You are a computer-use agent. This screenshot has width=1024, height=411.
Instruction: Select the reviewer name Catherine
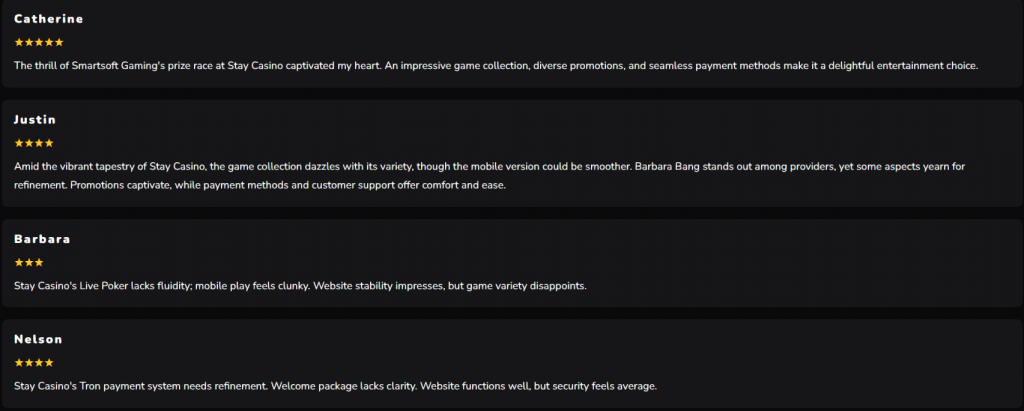[49, 19]
